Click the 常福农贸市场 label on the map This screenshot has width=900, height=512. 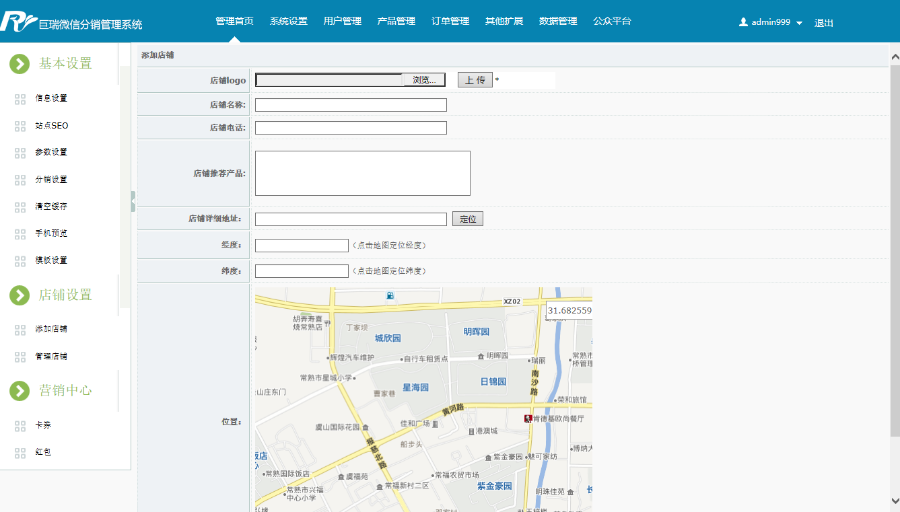coord(457,475)
